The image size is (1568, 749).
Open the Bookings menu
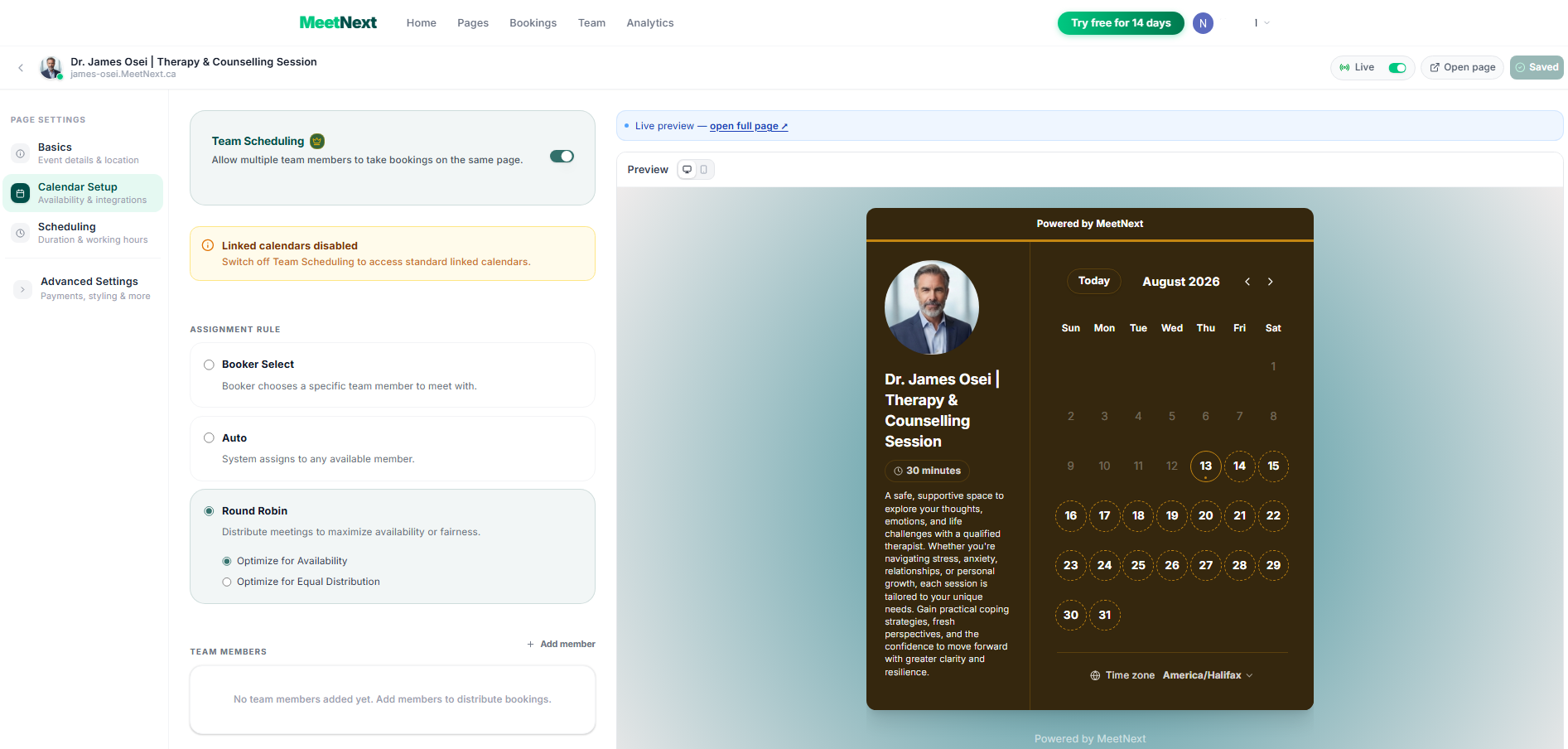[533, 23]
